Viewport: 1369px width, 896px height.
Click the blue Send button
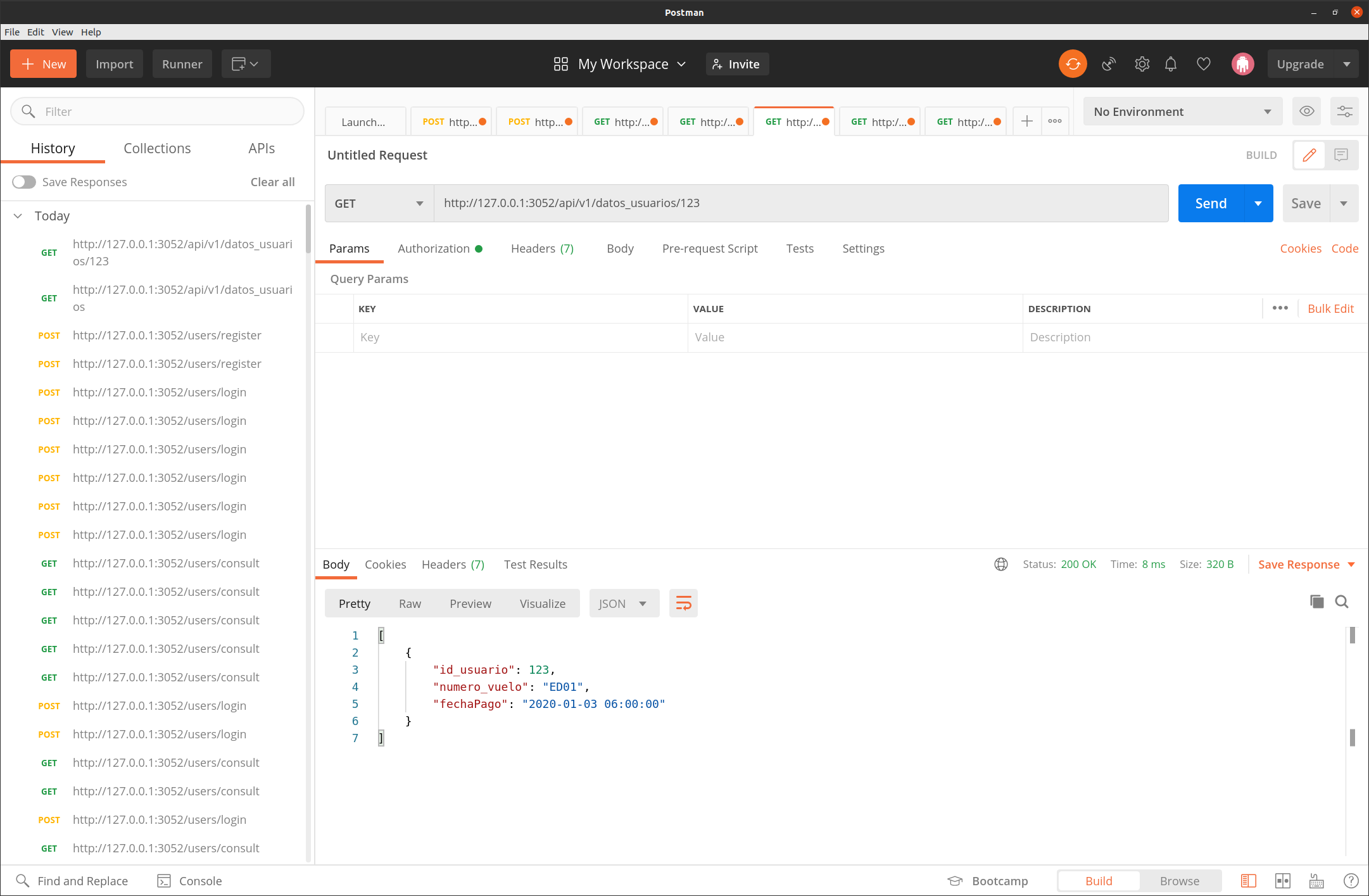1211,203
